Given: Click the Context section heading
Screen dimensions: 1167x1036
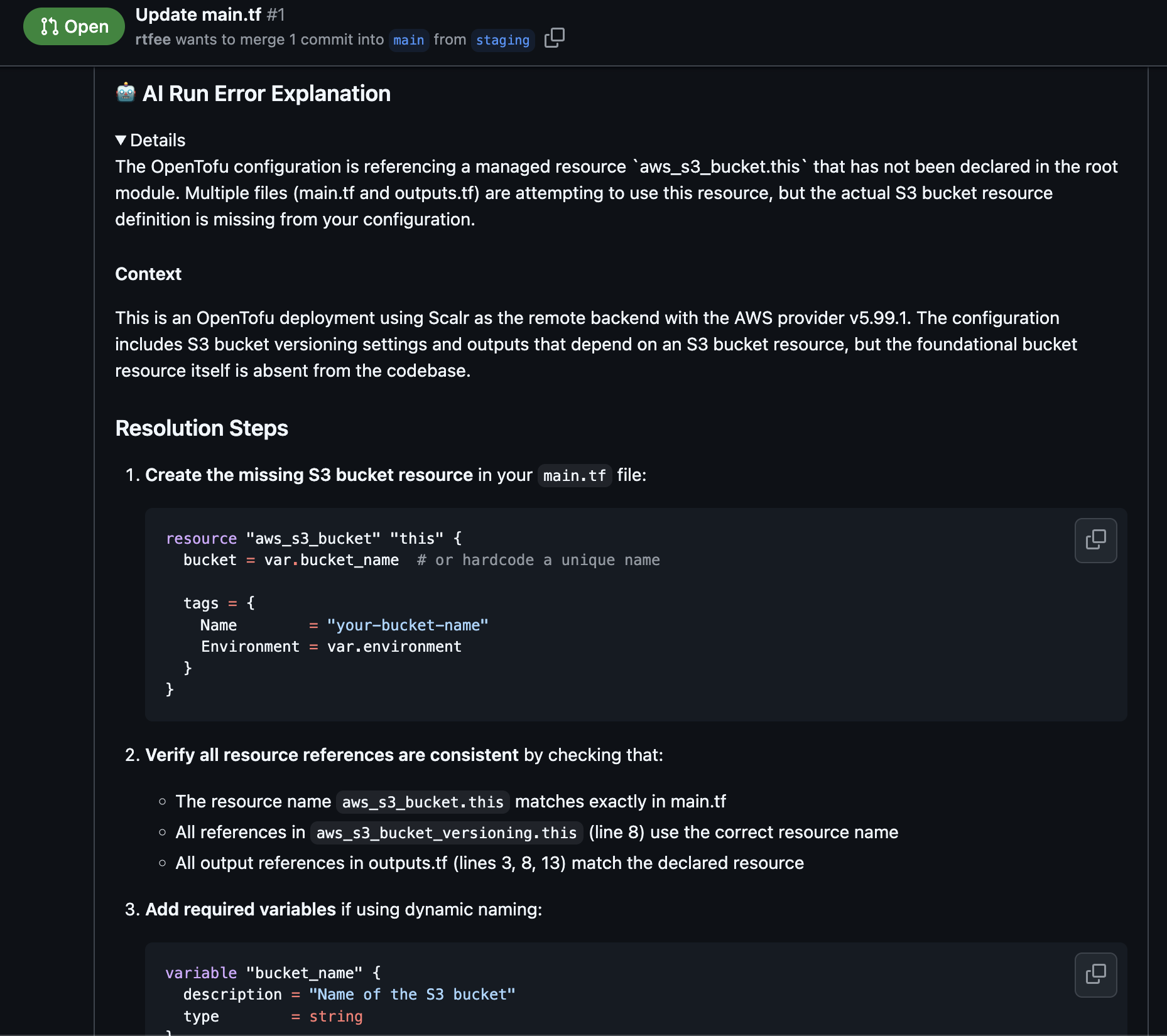Looking at the screenshot, I should point(148,274).
